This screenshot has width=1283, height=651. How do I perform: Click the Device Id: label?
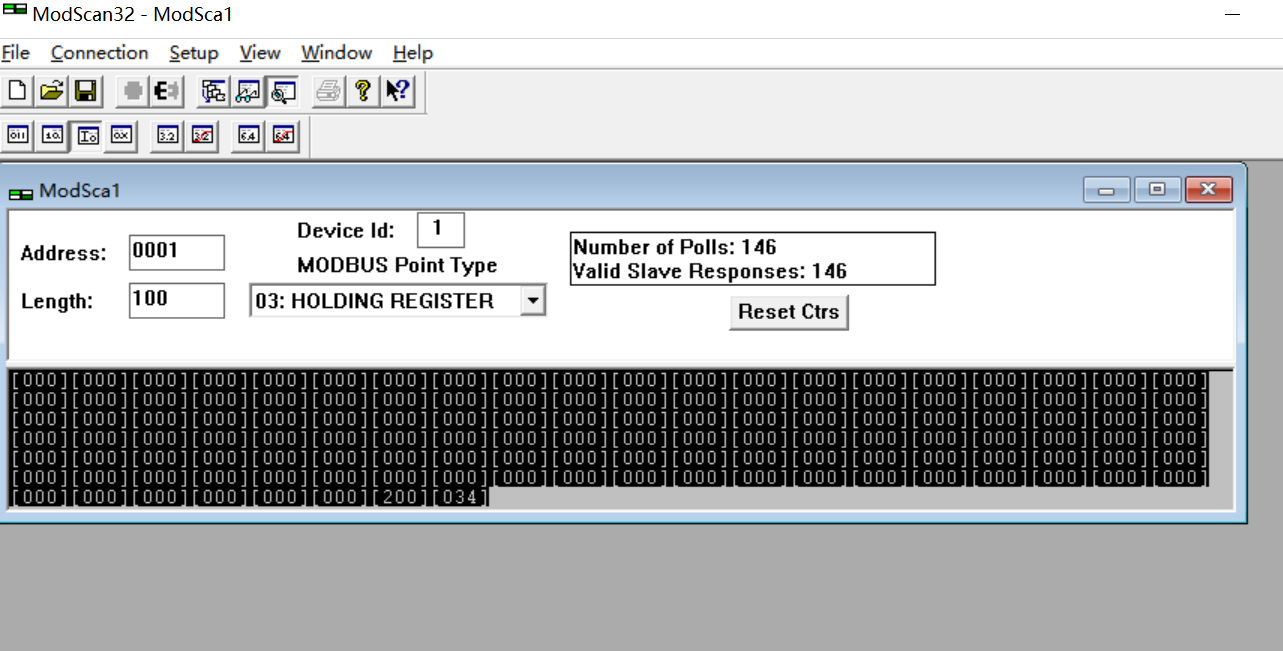click(x=346, y=231)
